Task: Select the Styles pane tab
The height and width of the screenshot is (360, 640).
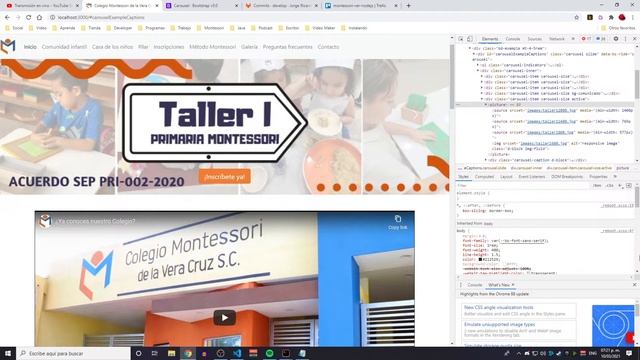Action: [x=463, y=177]
